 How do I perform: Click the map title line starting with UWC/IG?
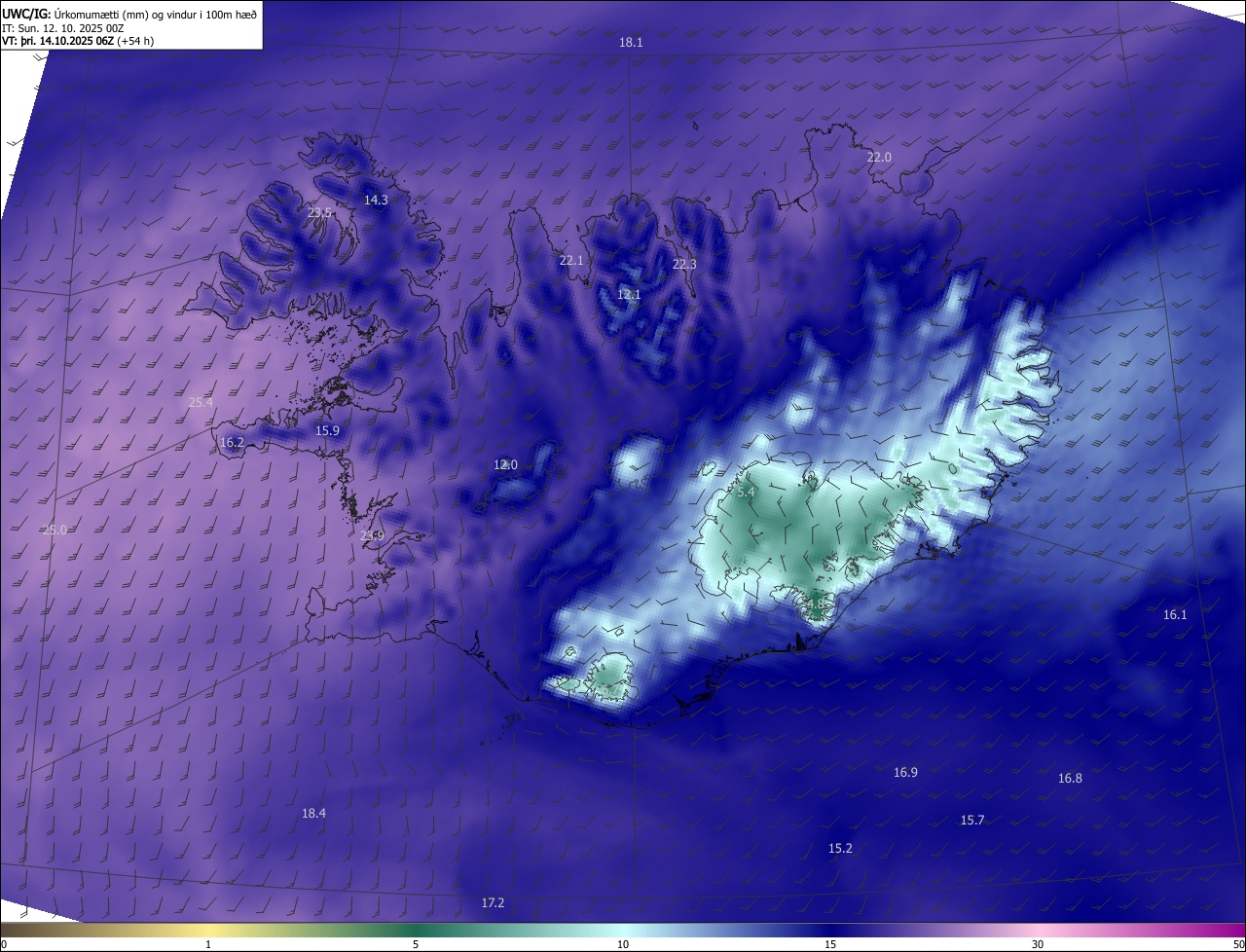129,13
